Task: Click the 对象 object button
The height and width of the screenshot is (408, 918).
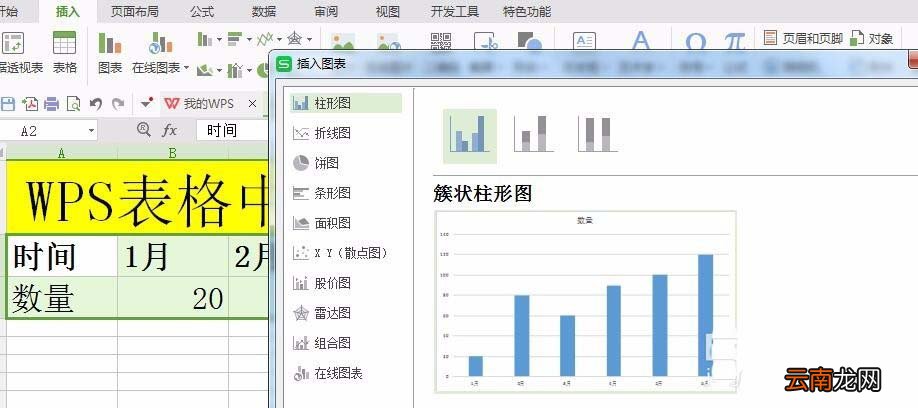Action: [x=872, y=39]
